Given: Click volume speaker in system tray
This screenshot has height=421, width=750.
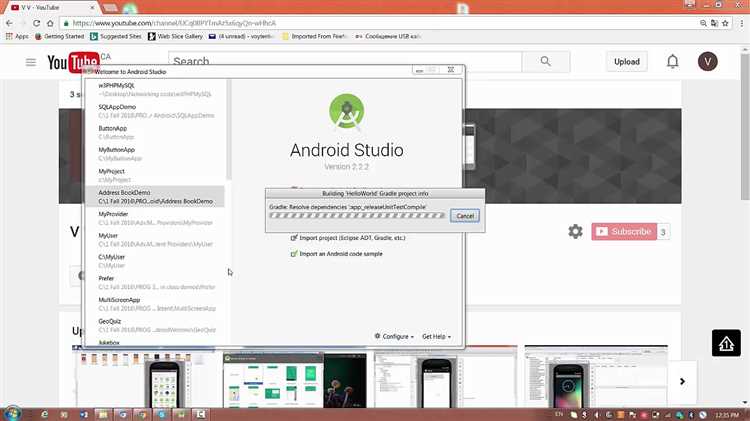Looking at the screenshot, I should pos(596,415).
